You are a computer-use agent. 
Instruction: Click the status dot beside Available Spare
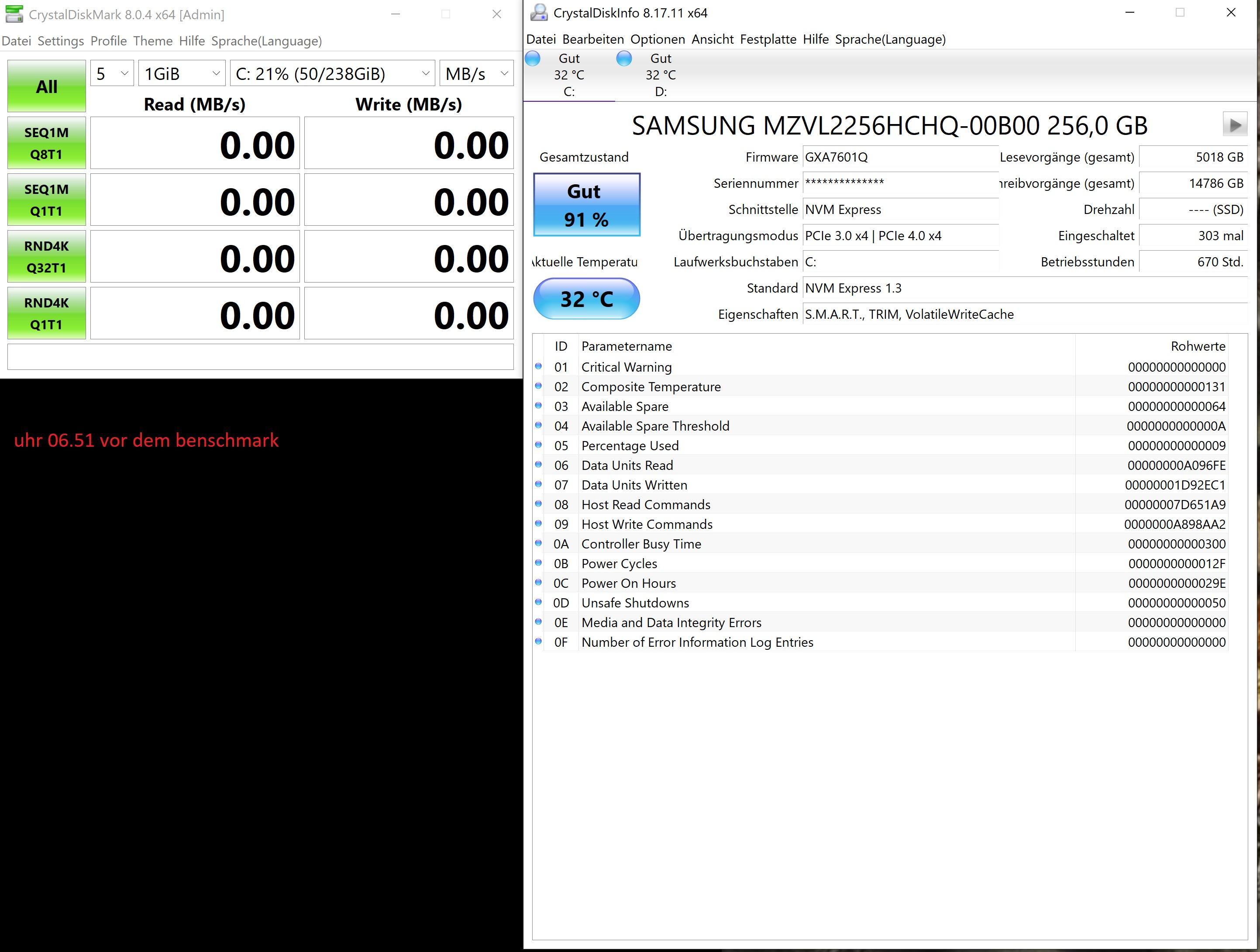538,406
